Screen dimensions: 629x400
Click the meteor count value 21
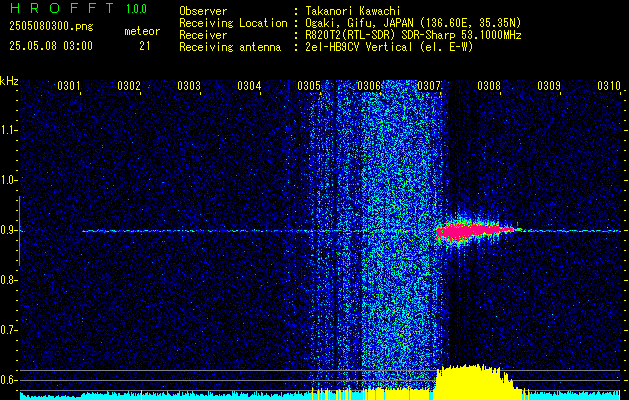click(x=145, y=46)
